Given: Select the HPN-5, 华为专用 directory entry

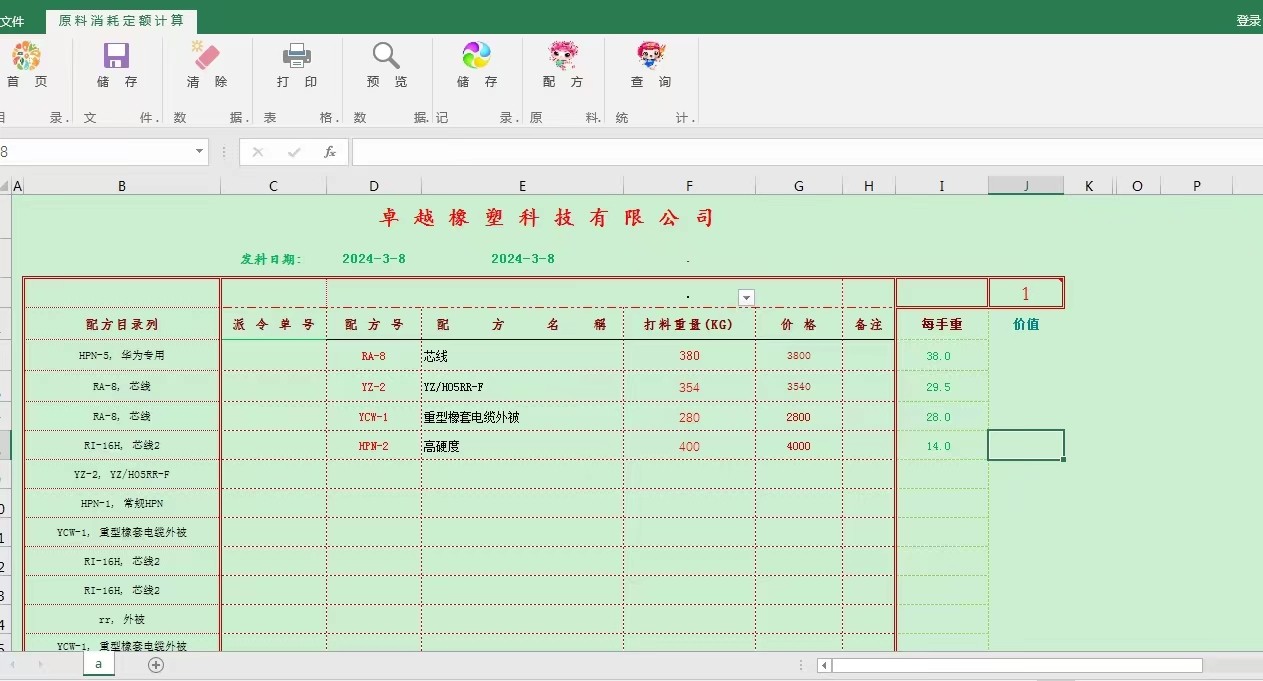Looking at the screenshot, I should pyautogui.click(x=122, y=355).
